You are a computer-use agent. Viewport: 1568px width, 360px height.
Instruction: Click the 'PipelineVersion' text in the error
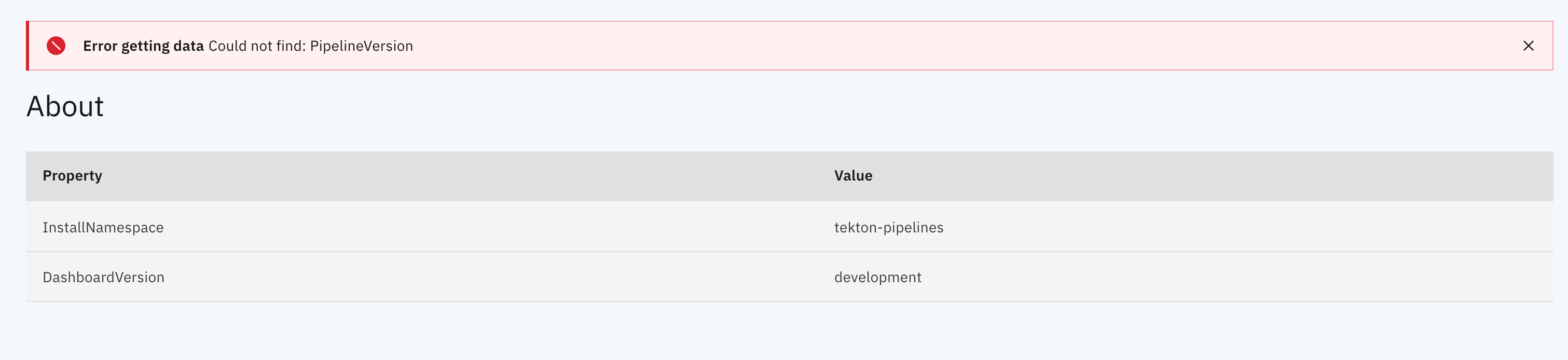362,46
